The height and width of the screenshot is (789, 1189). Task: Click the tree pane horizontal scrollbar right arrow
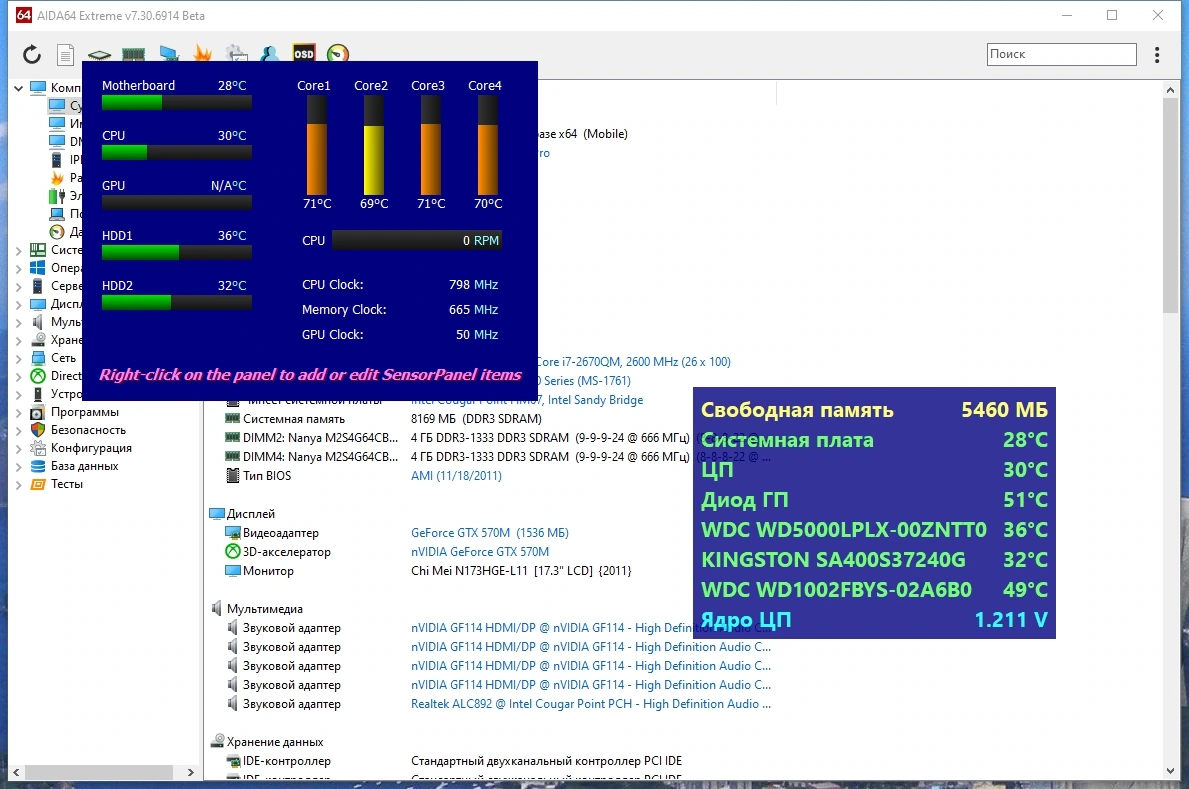(190, 772)
